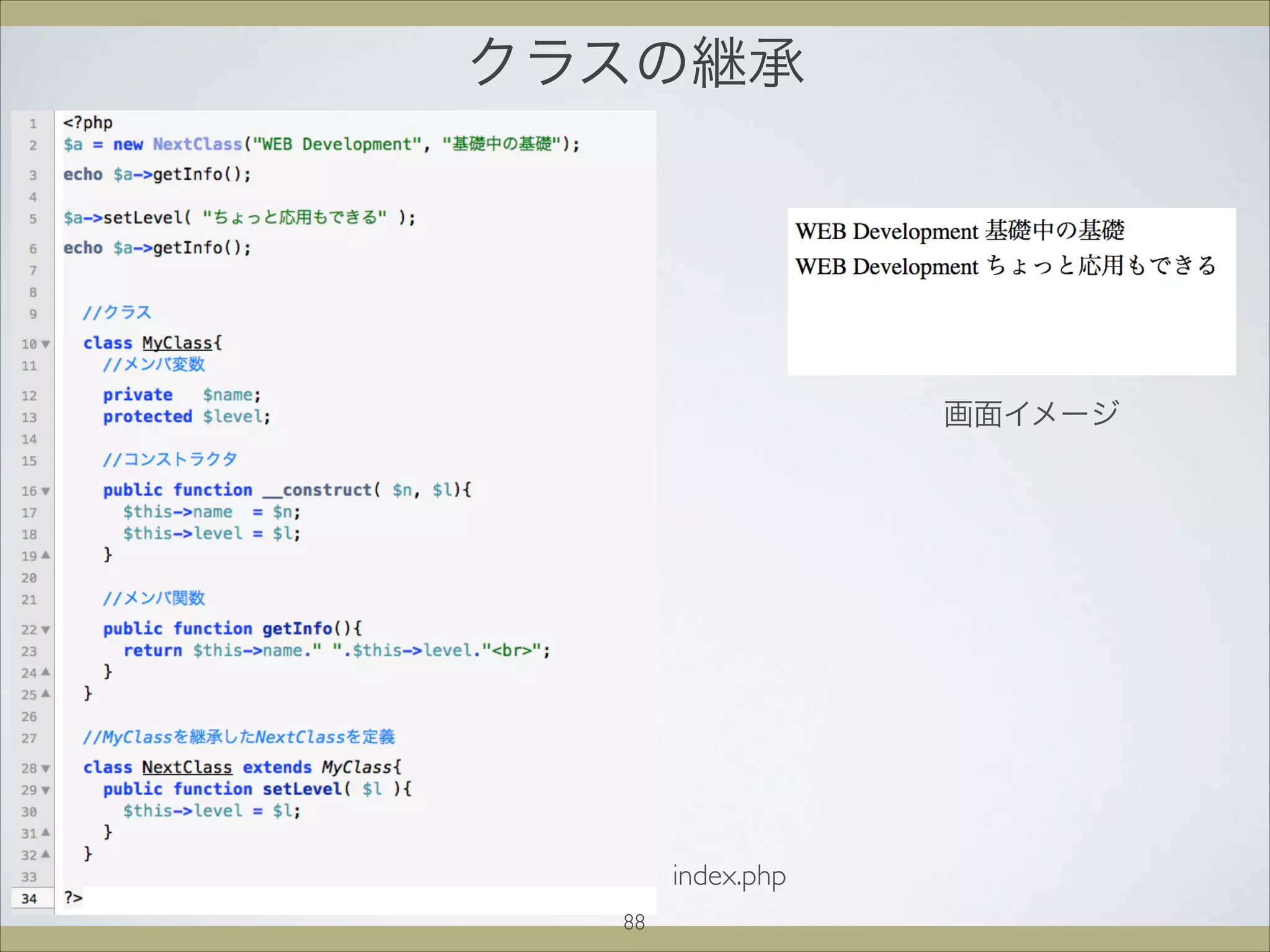This screenshot has width=1270, height=952.
Task: Click the fold end arrow at line 24
Action: [x=45, y=672]
